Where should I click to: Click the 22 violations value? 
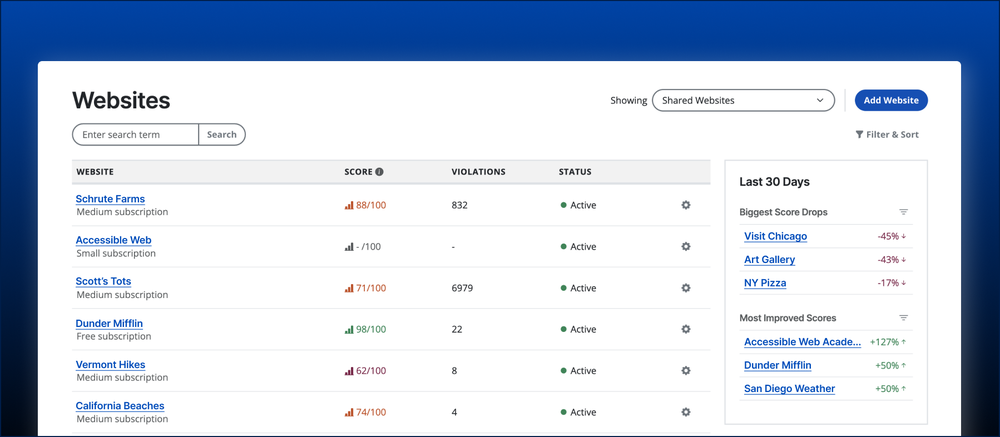pos(457,330)
